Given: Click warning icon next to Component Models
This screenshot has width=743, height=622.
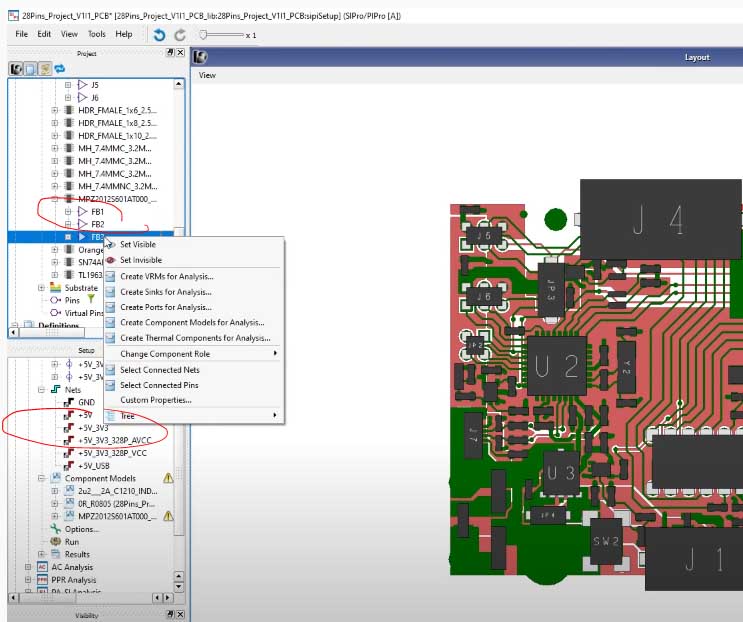Looking at the screenshot, I should click(168, 478).
